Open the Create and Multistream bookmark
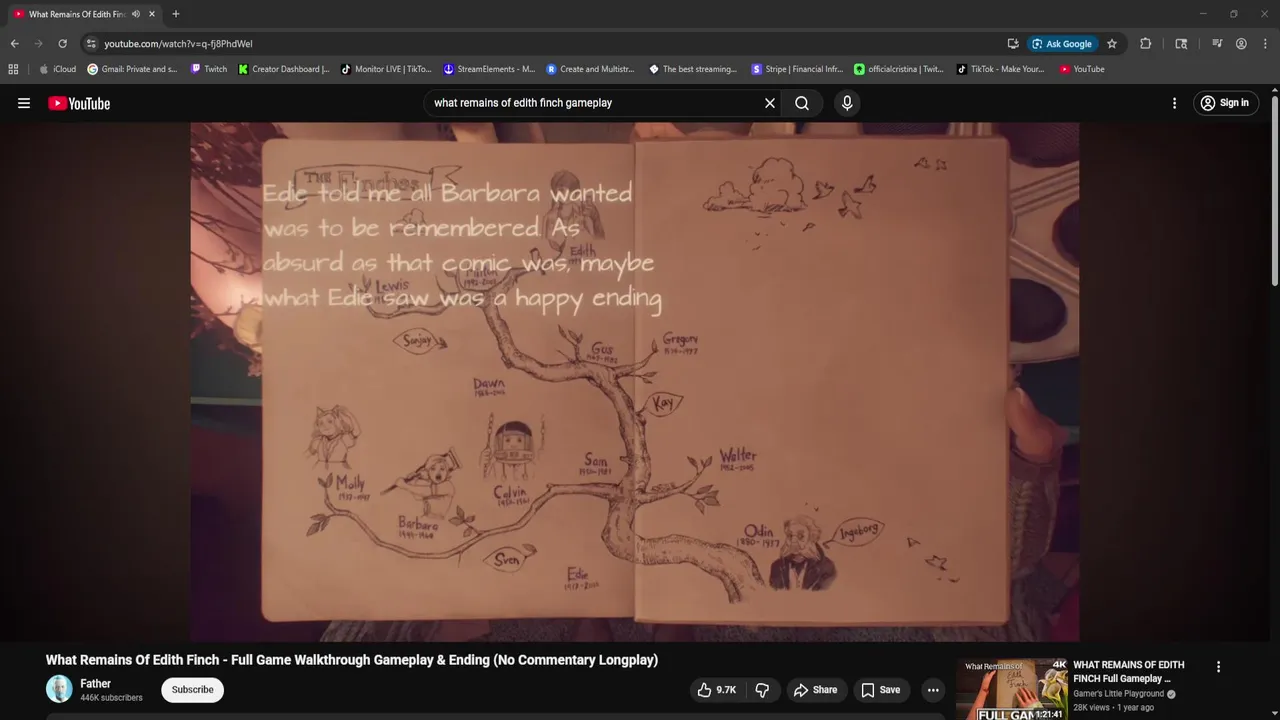 pyautogui.click(x=591, y=69)
